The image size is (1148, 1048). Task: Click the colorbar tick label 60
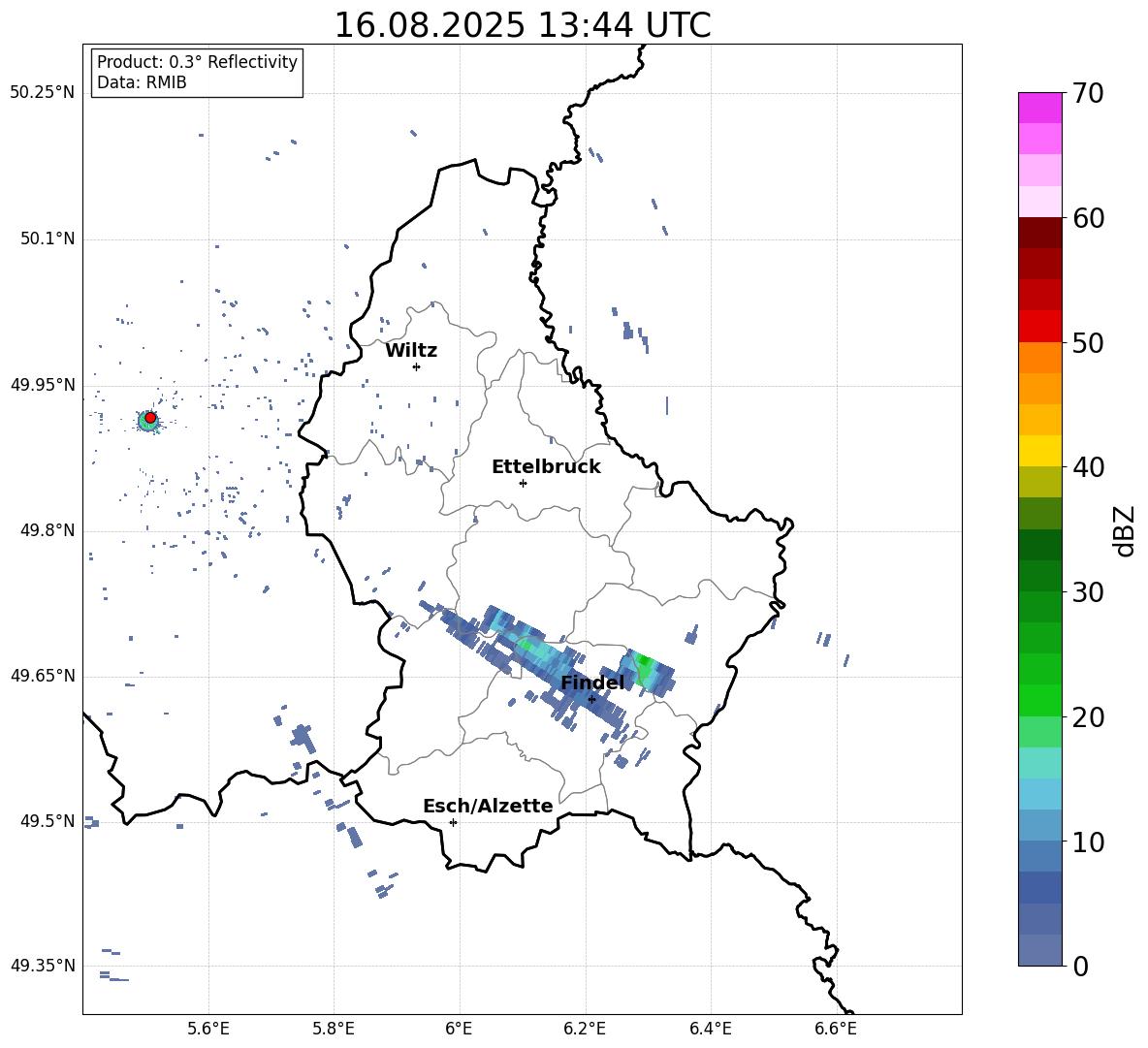[1088, 218]
